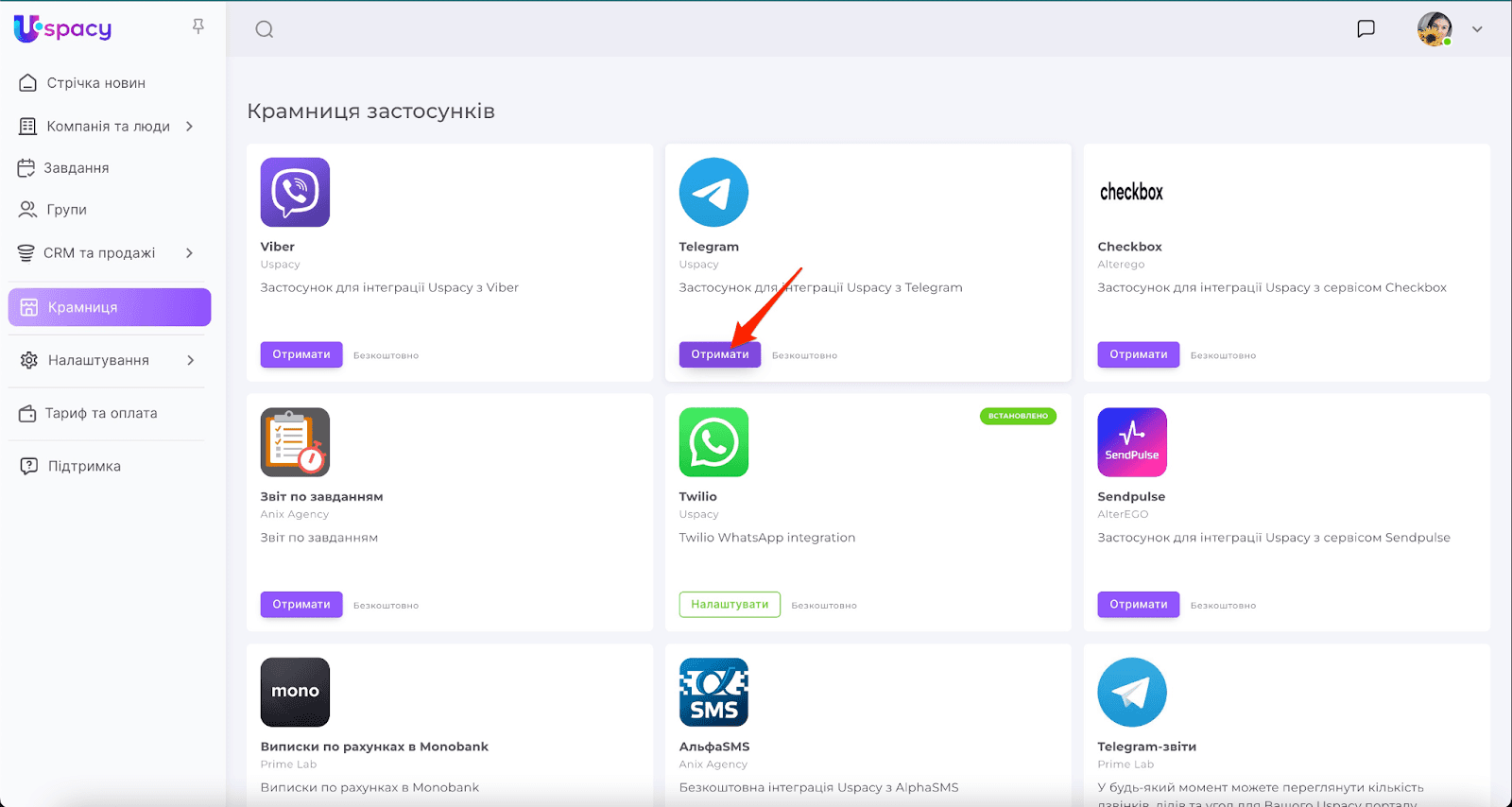
Task: Click the mono Monobank app icon
Action: click(295, 692)
